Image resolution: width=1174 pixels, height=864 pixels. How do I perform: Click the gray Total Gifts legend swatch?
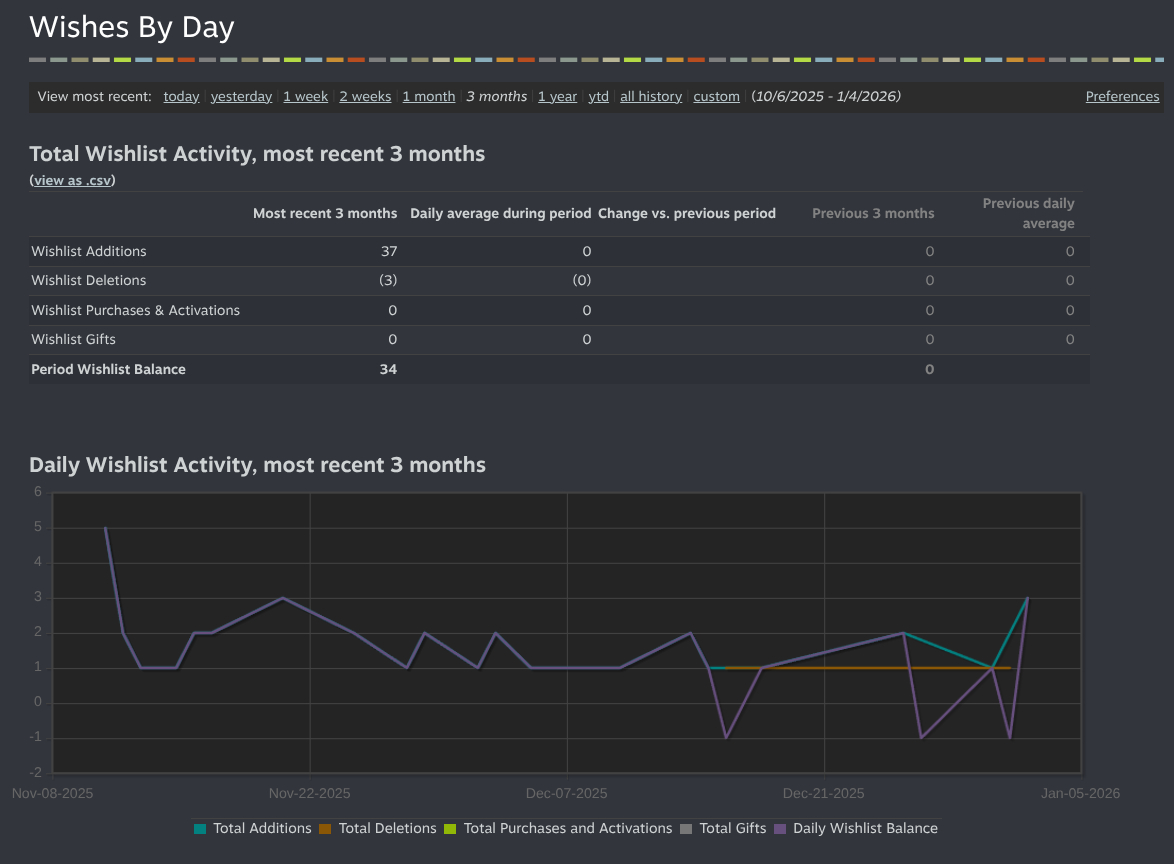pyautogui.click(x=686, y=829)
